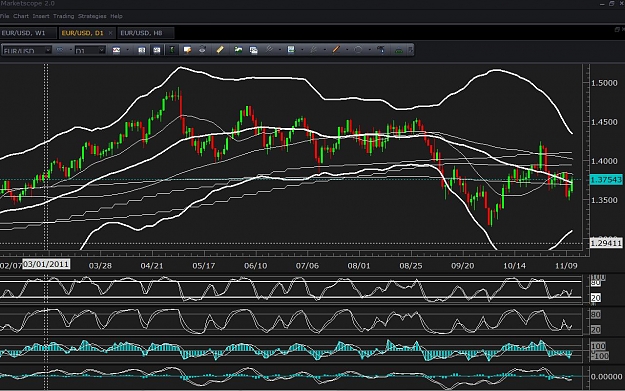
Task: Click the hammer-like tool icon
Action: pyautogui.click(x=381, y=50)
